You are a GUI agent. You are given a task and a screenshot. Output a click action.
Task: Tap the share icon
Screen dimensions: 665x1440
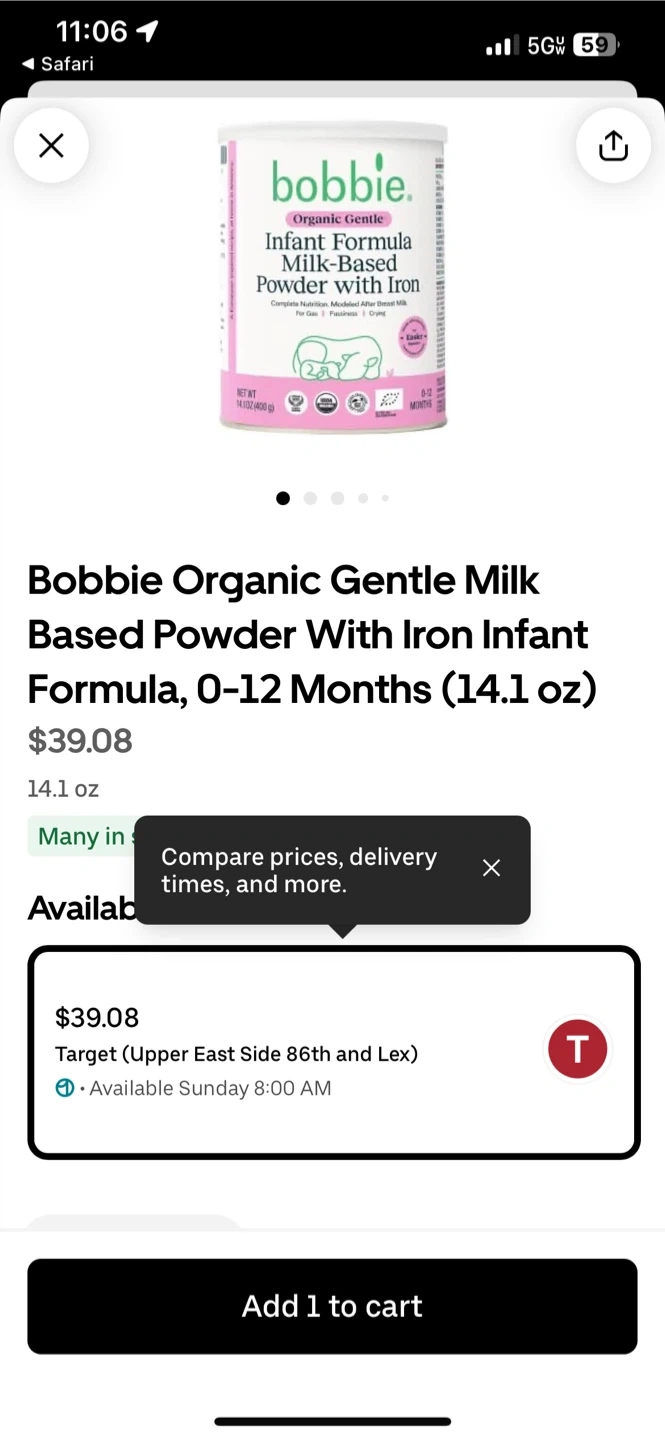[613, 146]
